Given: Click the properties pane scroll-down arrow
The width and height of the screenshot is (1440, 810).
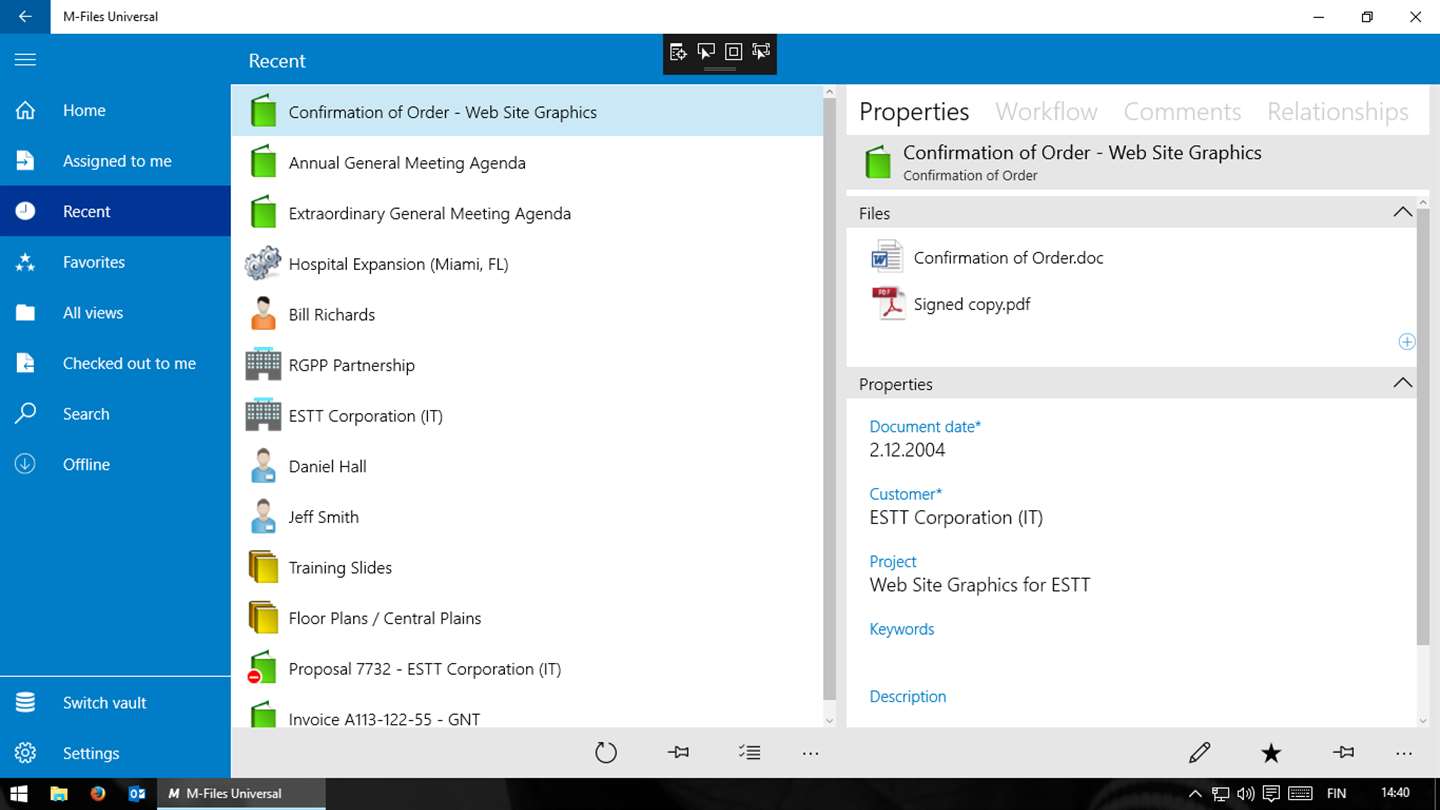Looking at the screenshot, I should click(x=1423, y=720).
